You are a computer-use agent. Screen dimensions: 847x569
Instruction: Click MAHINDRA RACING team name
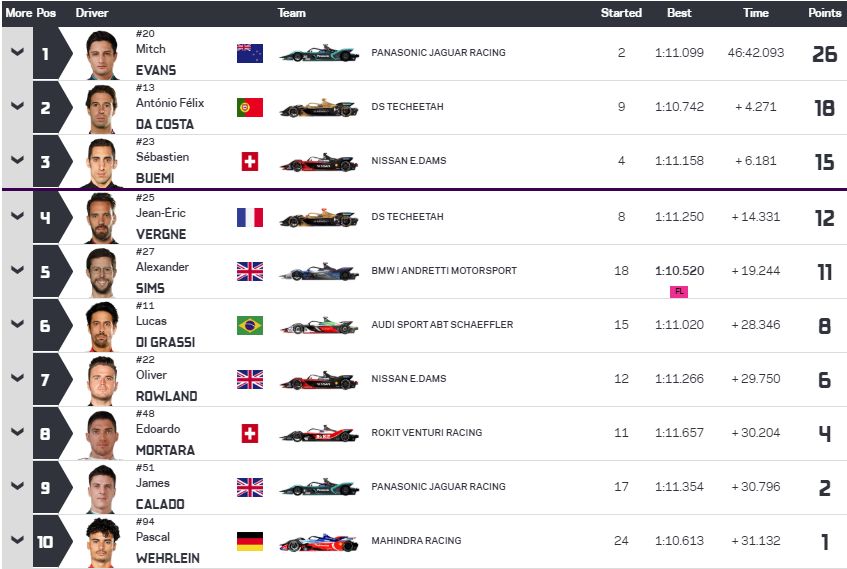(416, 541)
